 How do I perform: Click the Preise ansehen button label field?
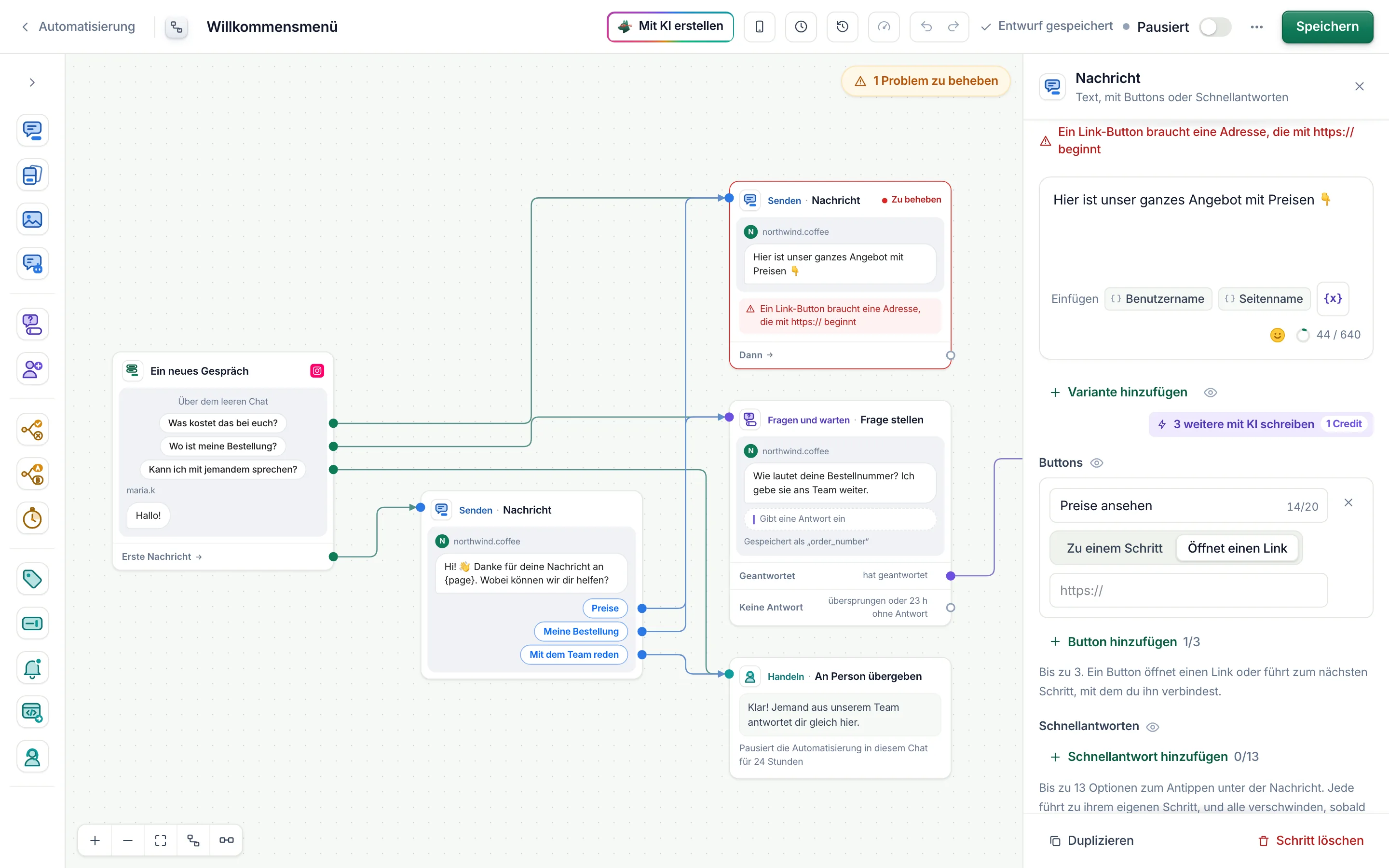1188,506
